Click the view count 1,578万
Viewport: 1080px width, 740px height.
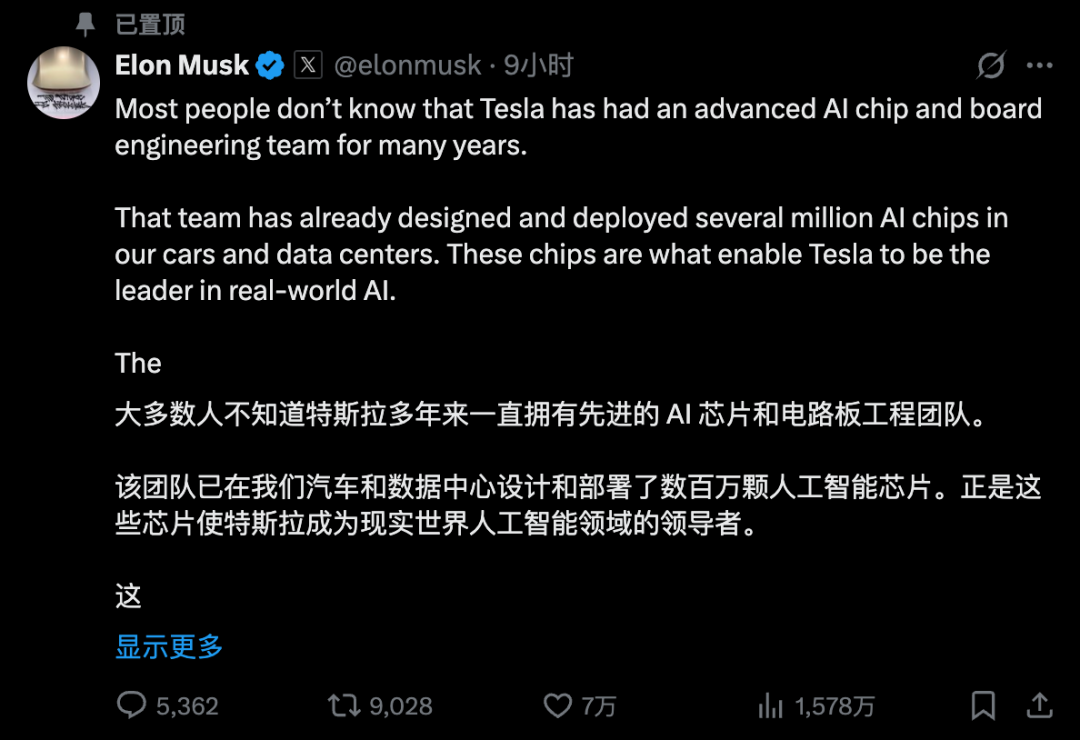click(x=836, y=706)
